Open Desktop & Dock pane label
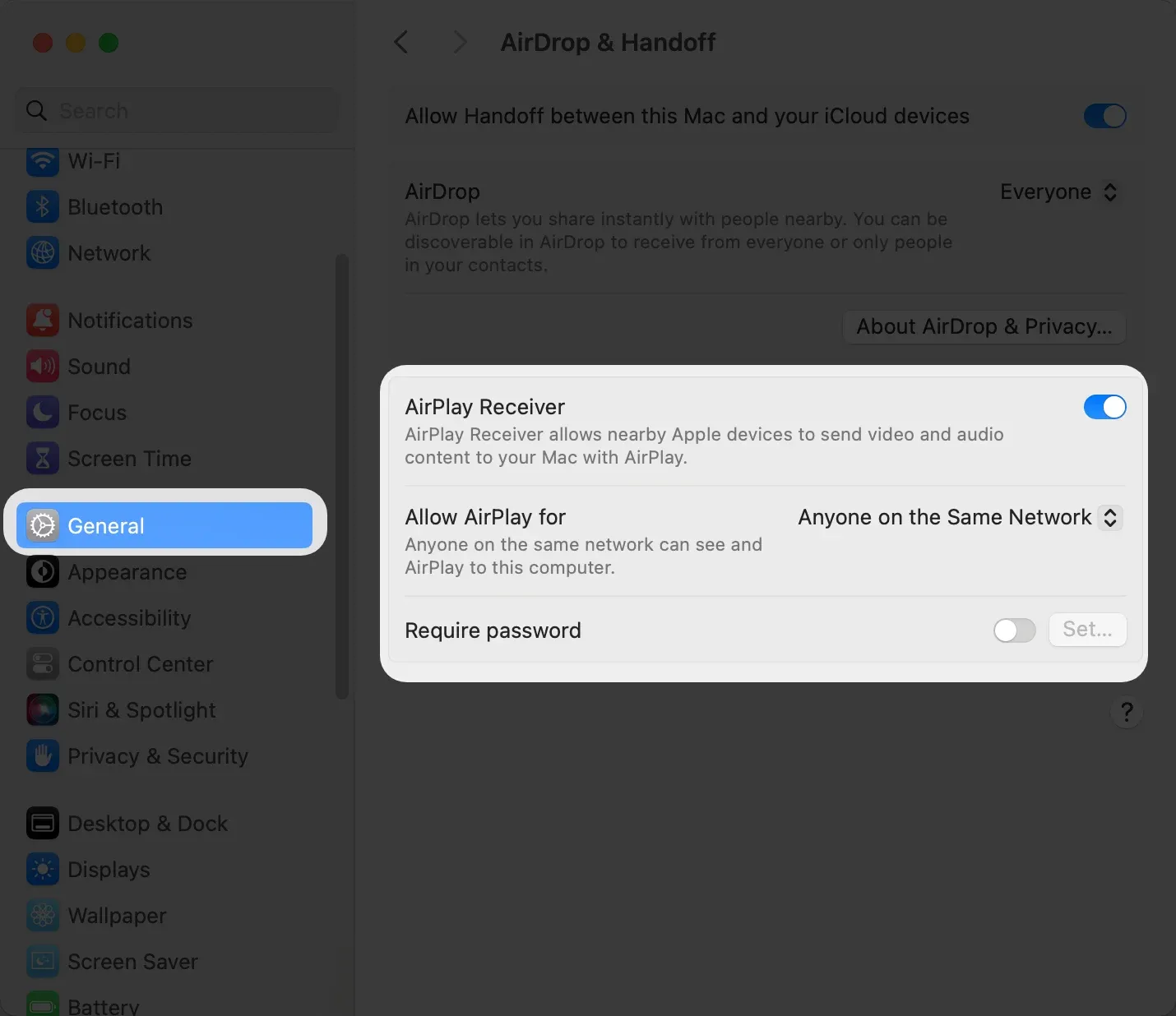The height and width of the screenshot is (1016, 1176). click(x=147, y=824)
